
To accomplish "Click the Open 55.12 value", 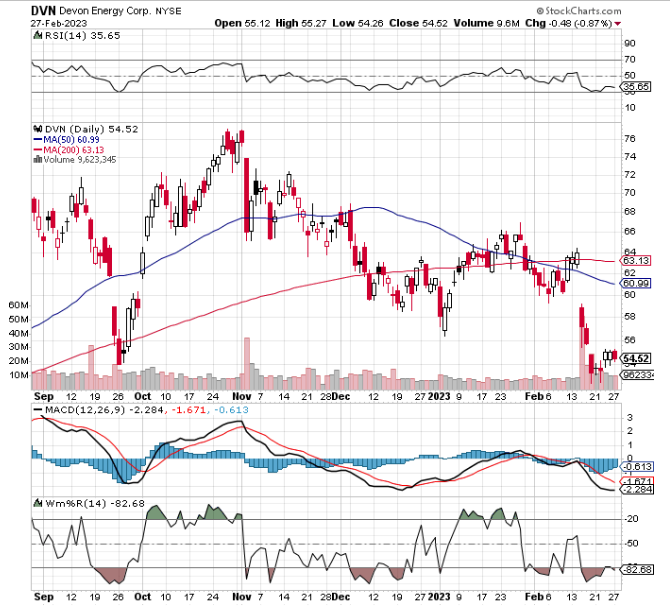I will (x=242, y=23).
